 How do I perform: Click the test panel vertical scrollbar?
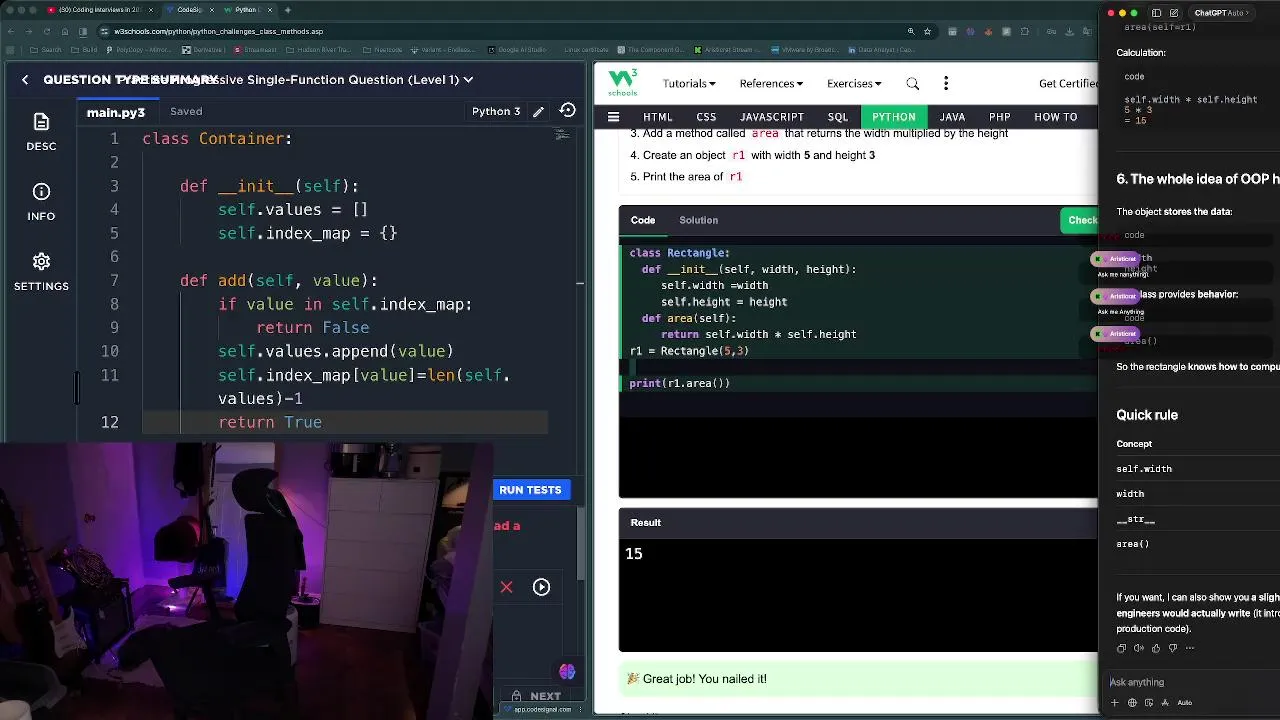pos(583,545)
